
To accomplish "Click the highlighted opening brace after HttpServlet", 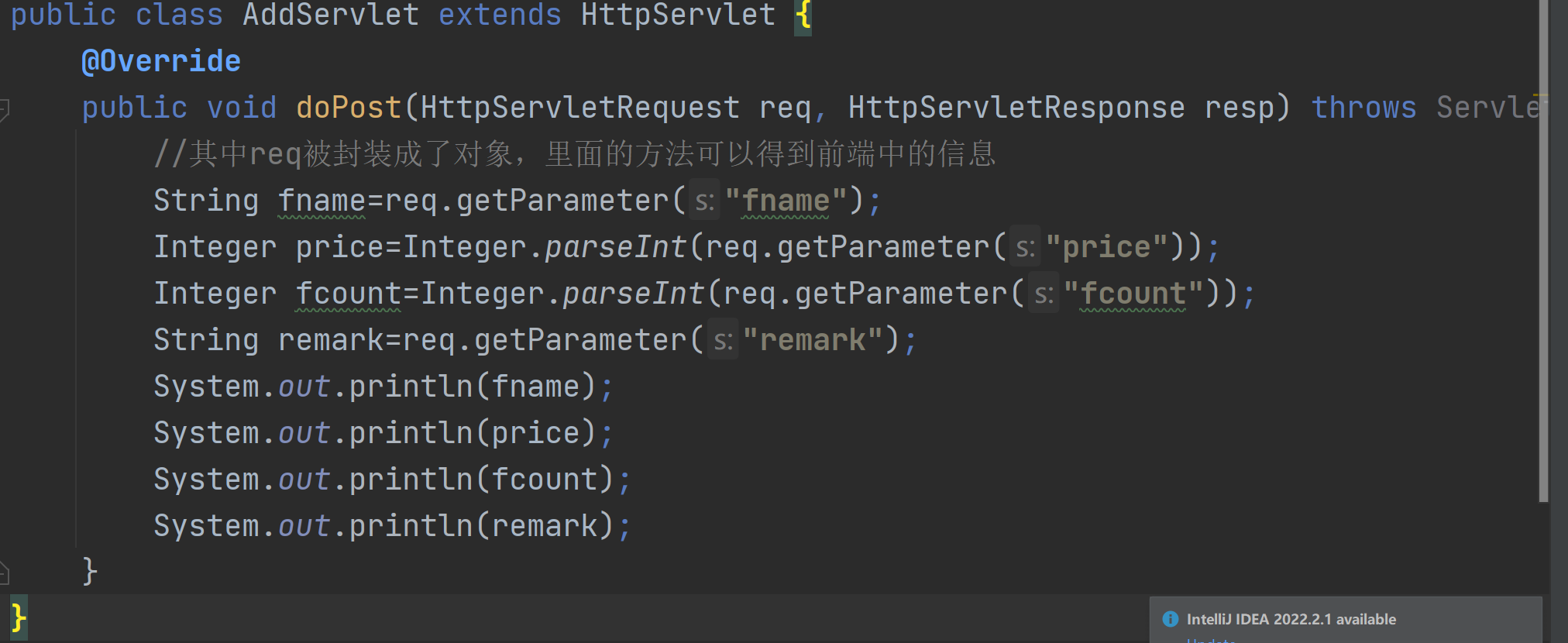I will pyautogui.click(x=803, y=15).
